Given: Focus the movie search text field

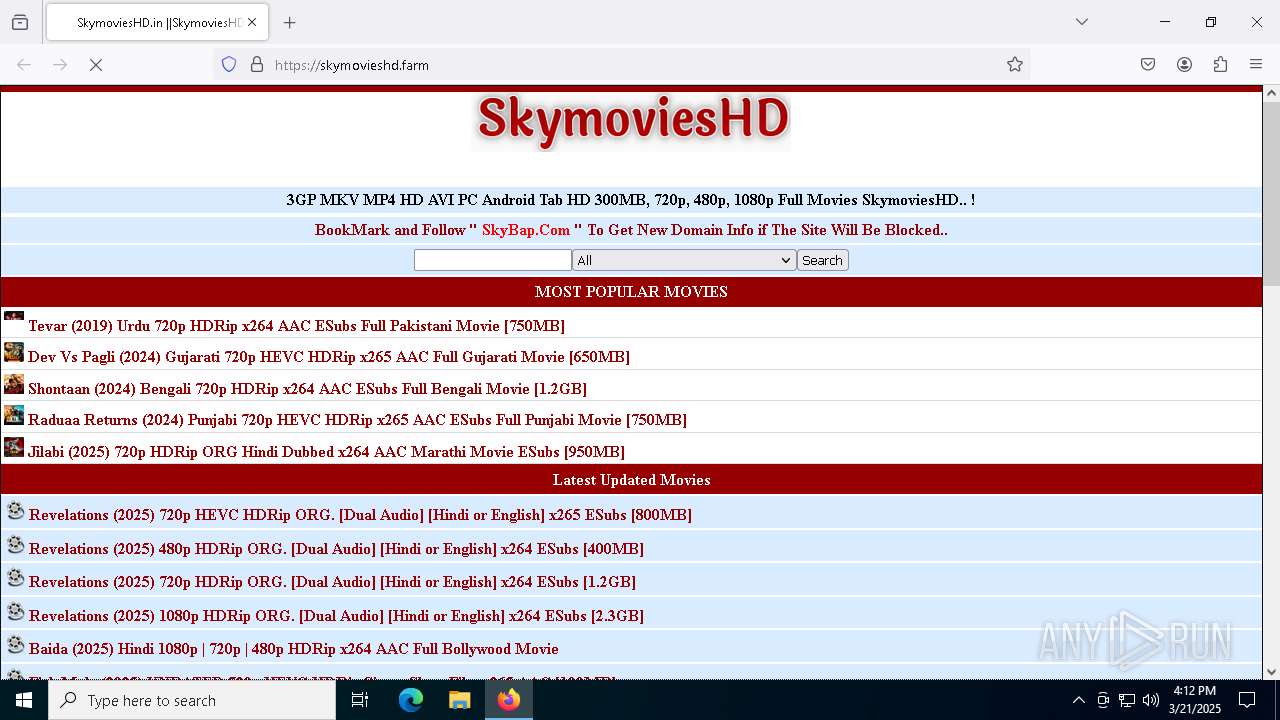Looking at the screenshot, I should [x=492, y=260].
